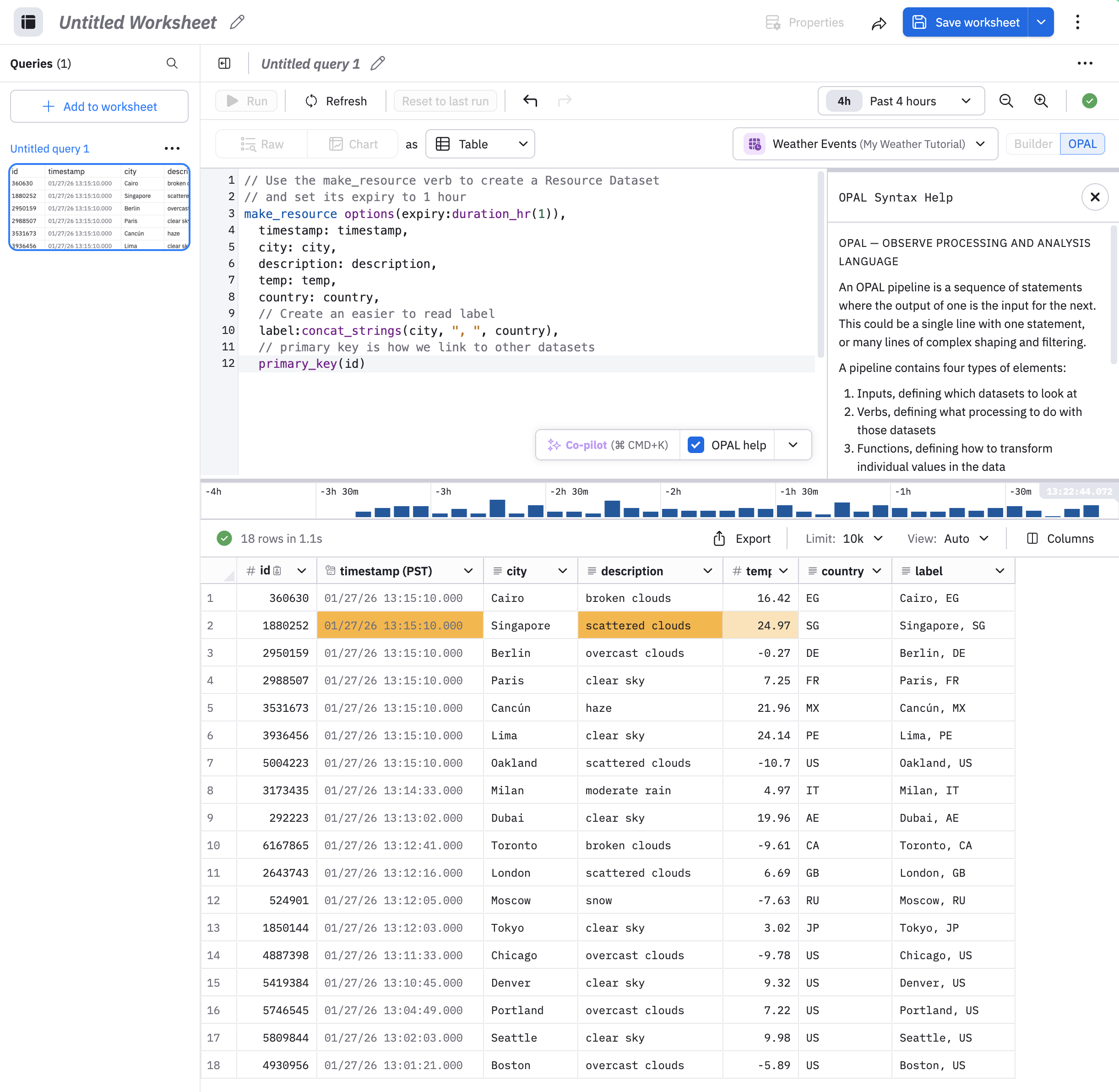Rename Untitled query 1 with the pencil icon

click(378, 63)
